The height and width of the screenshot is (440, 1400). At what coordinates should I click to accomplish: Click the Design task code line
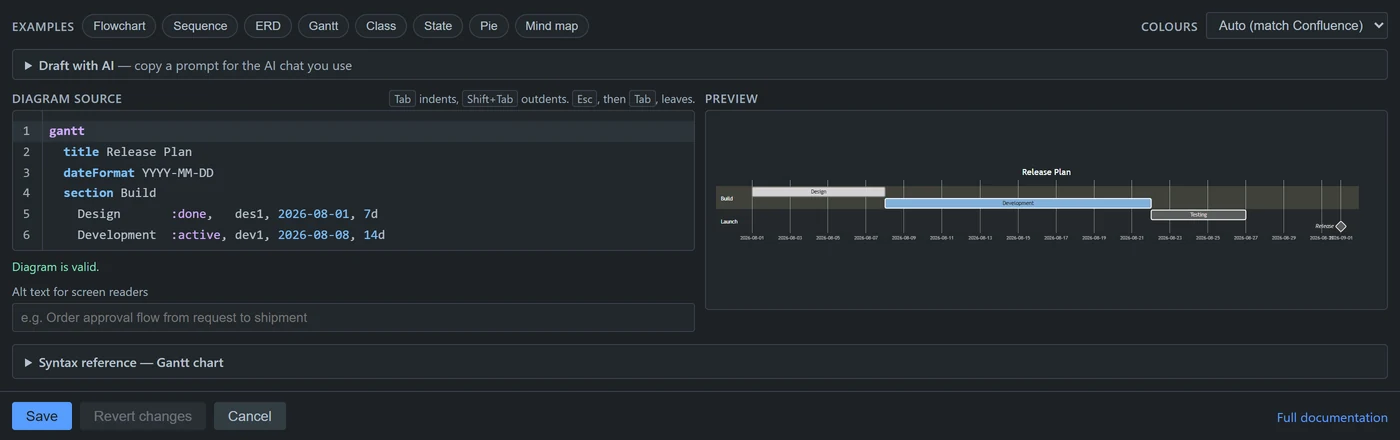click(x=370, y=214)
